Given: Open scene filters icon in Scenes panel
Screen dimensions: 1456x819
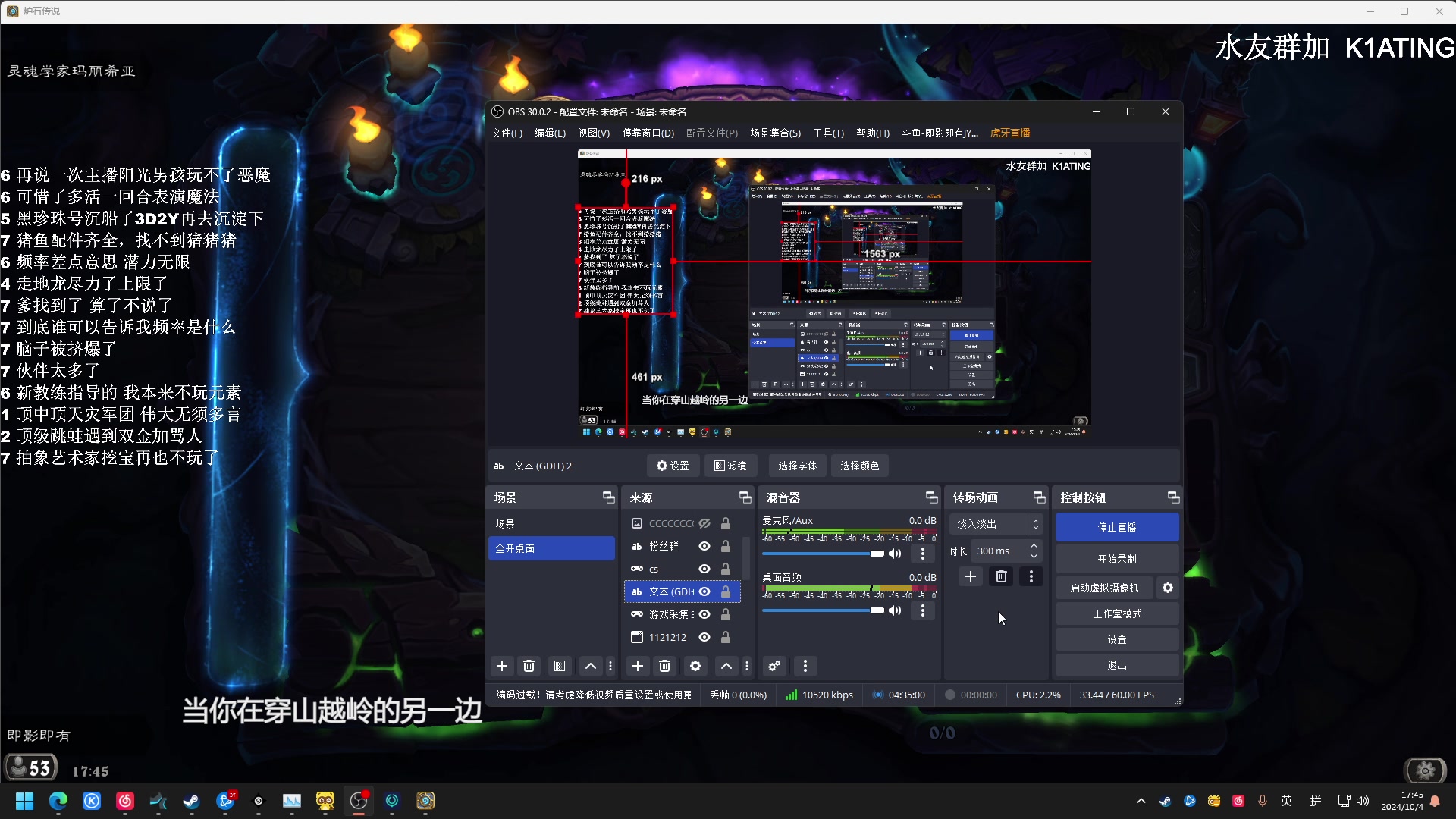Looking at the screenshot, I should [x=560, y=666].
